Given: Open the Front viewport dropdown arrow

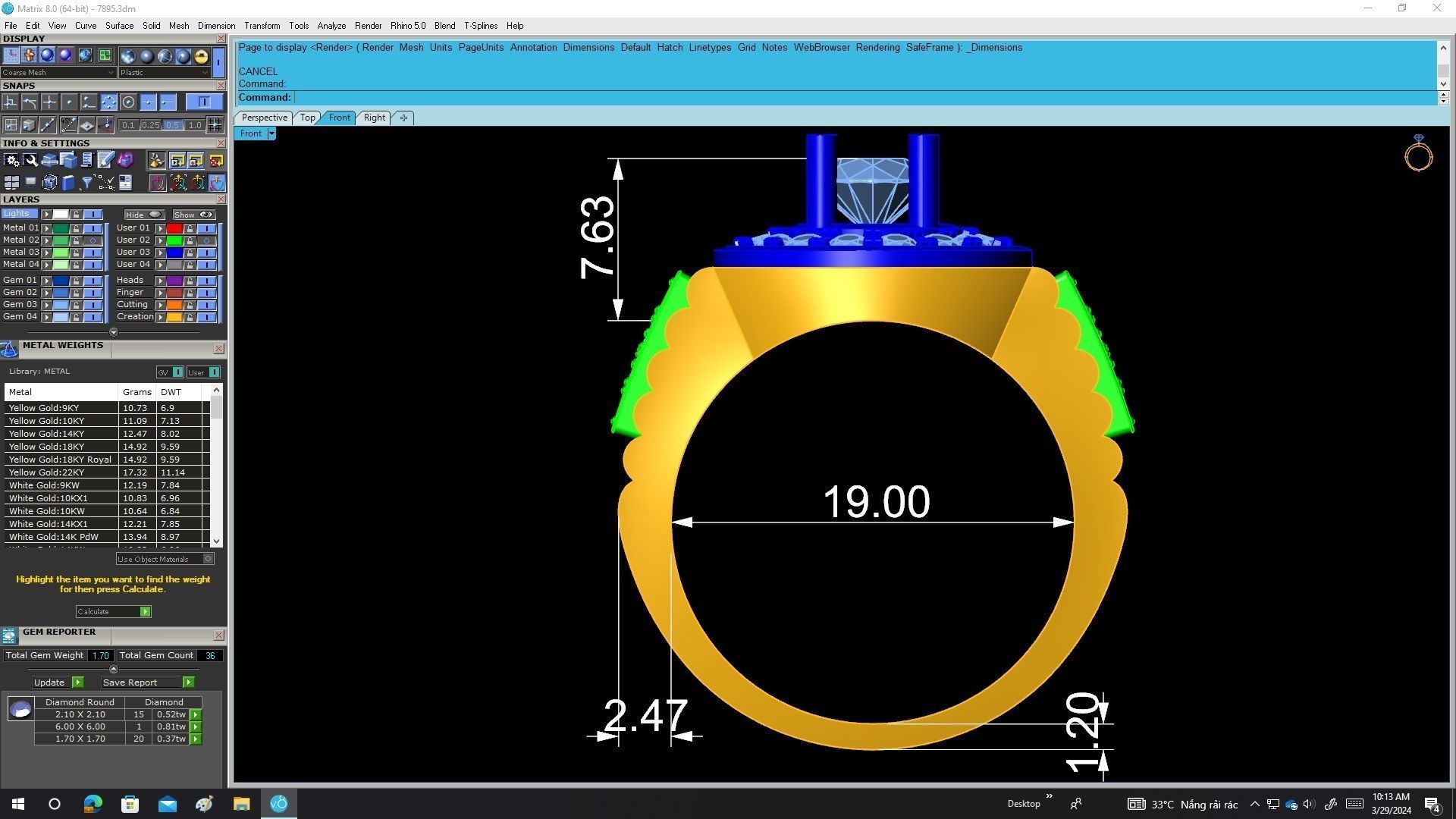Looking at the screenshot, I should point(271,133).
